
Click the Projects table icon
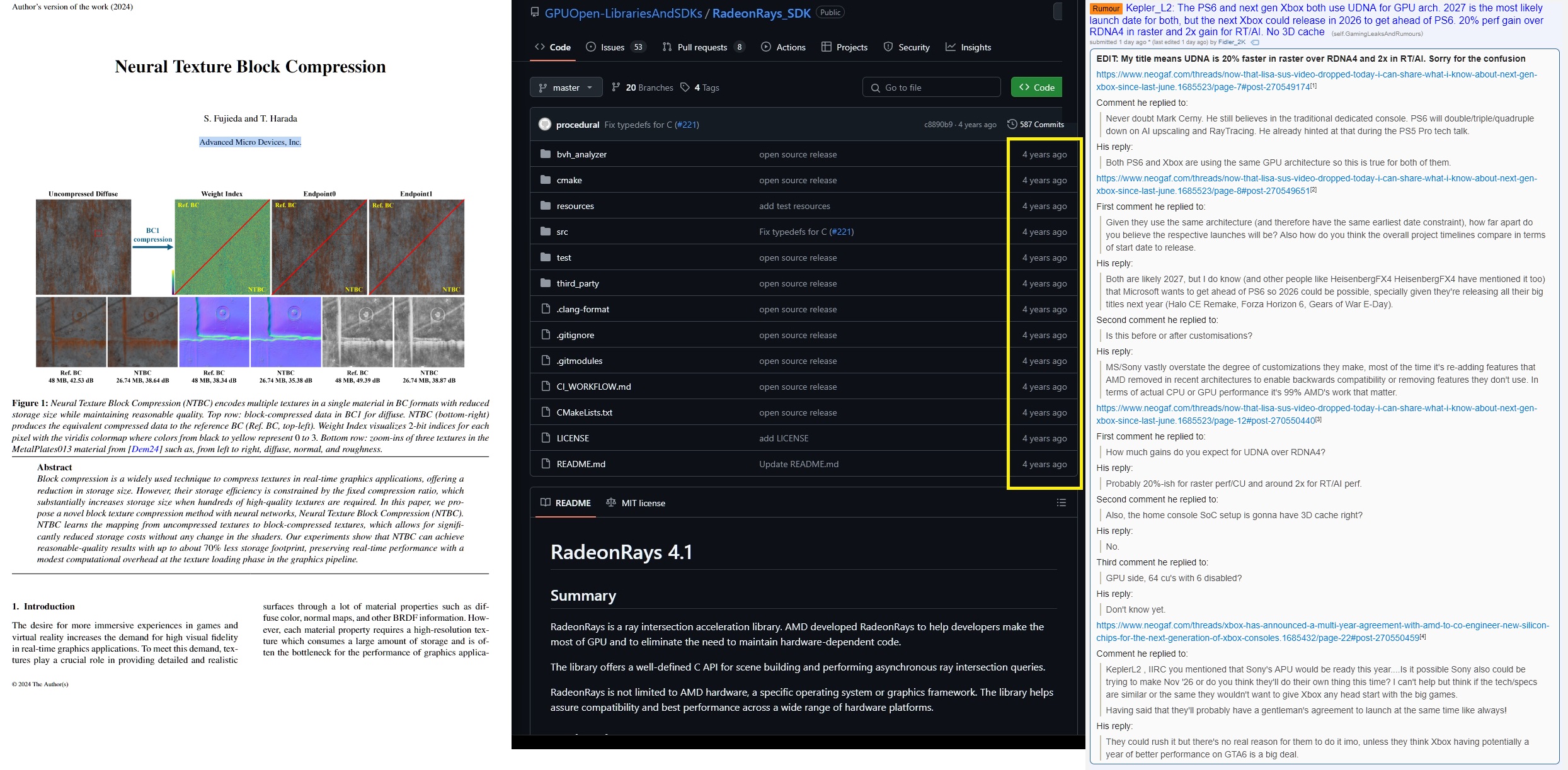pos(827,47)
